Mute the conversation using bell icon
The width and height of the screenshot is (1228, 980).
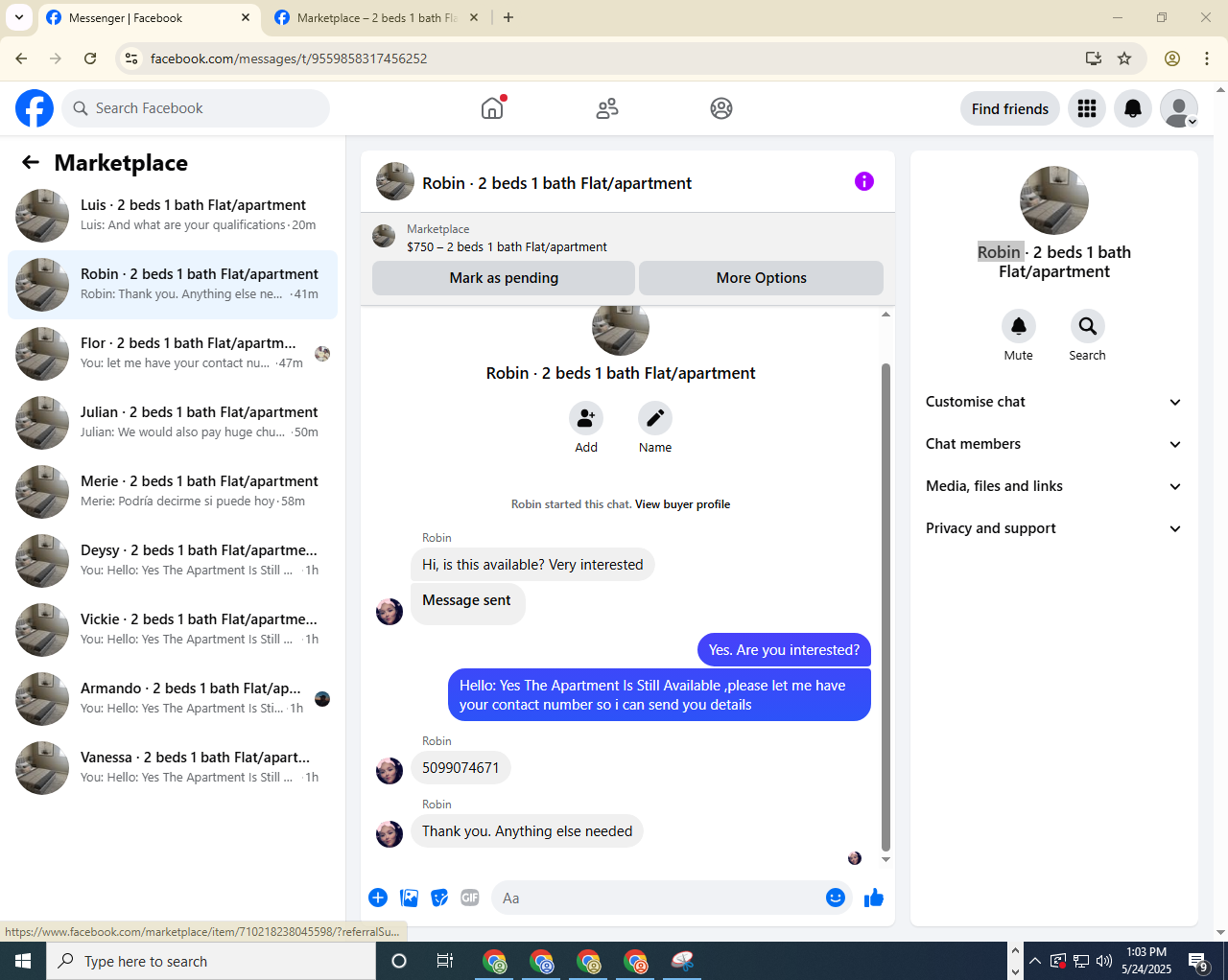coord(1019,326)
